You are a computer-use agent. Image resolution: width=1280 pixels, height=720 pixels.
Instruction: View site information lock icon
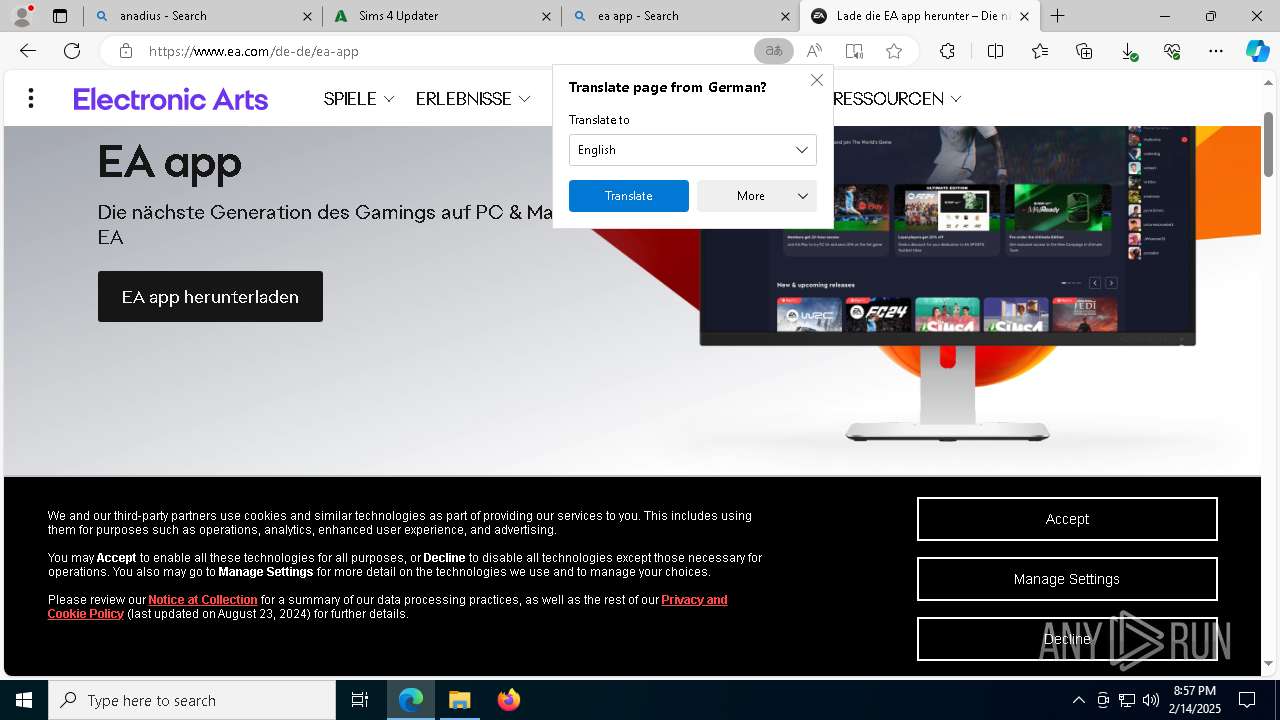[125, 51]
